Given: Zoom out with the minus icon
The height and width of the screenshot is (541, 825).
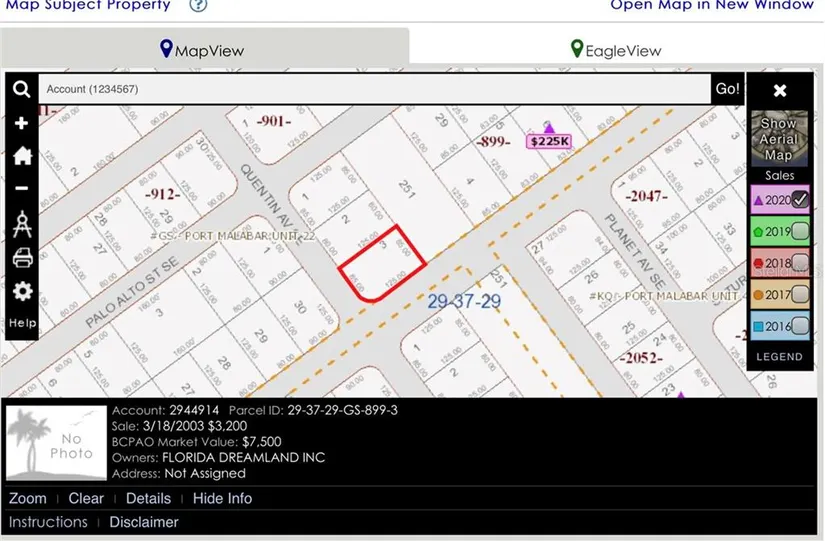Looking at the screenshot, I should point(21,188).
